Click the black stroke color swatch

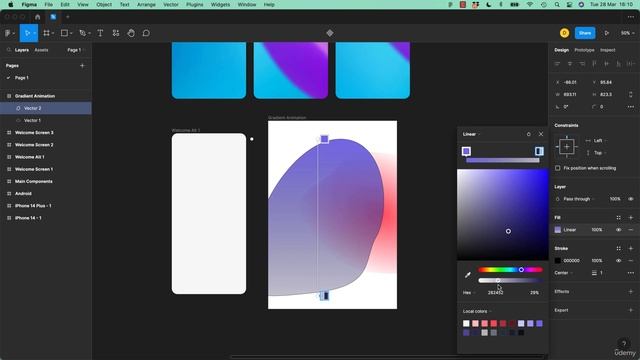click(558, 260)
